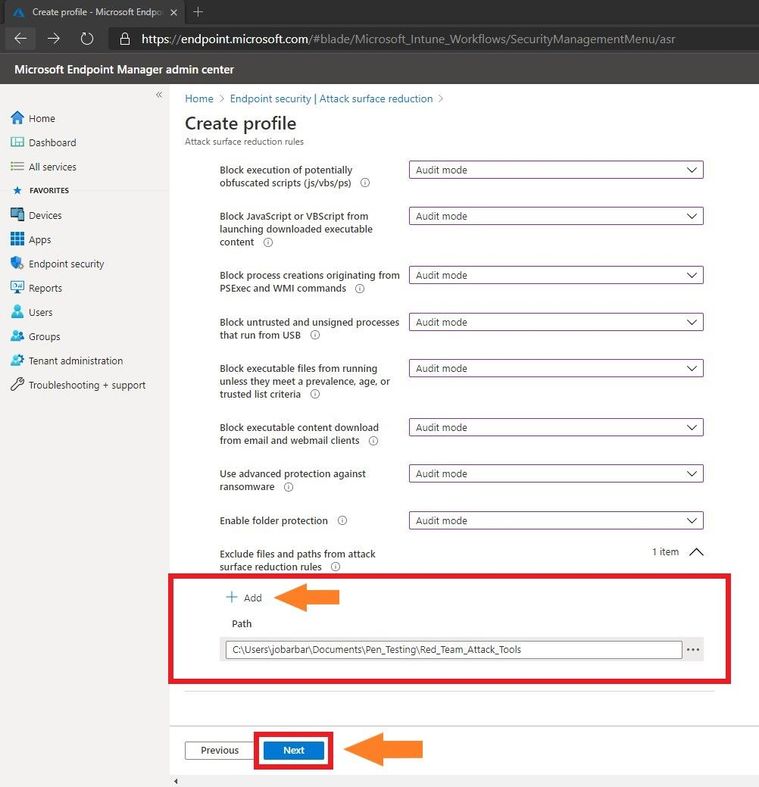Open Devices in the left sidebar
This screenshot has height=787, width=759.
tap(45, 215)
